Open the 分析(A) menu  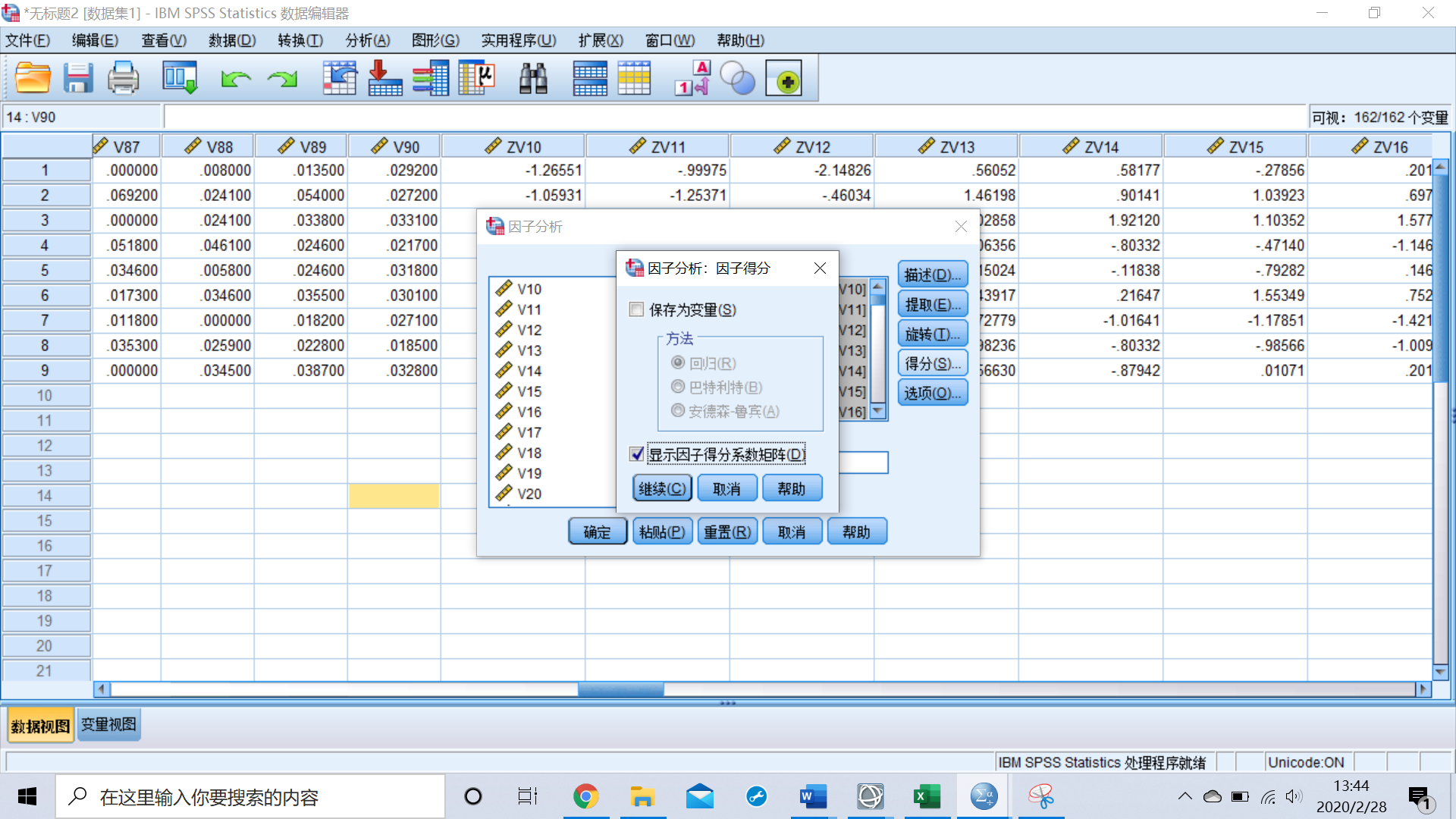click(x=368, y=40)
